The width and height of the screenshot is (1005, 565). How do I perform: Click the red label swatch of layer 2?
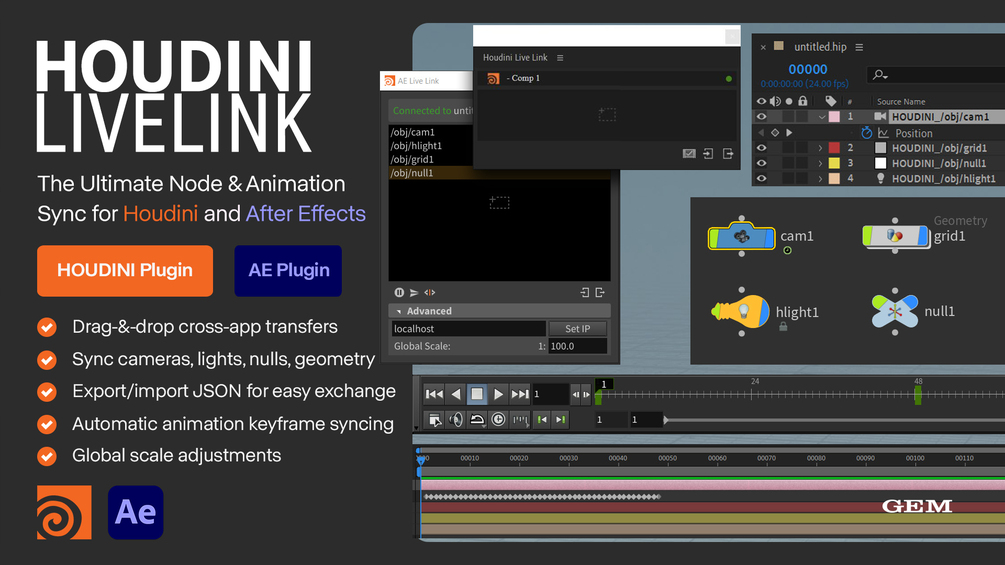click(834, 148)
